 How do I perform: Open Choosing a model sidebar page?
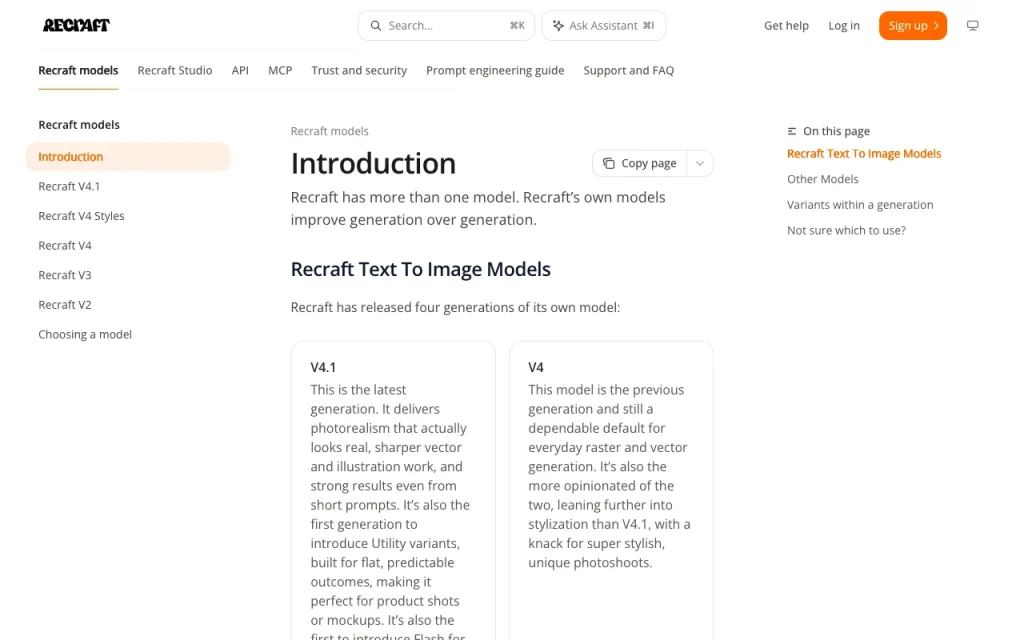[85, 334]
